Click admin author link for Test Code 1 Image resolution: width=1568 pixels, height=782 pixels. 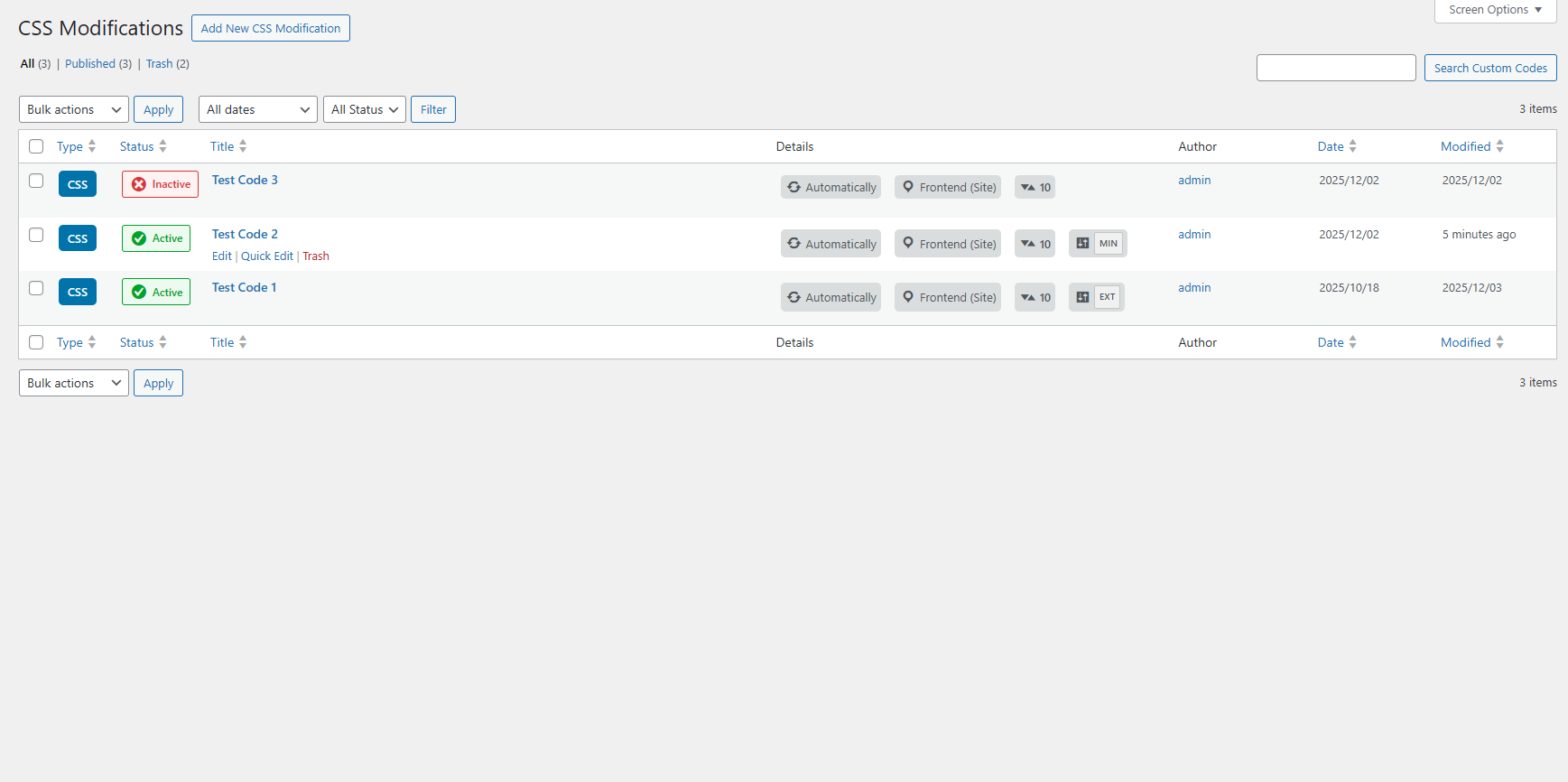point(1194,287)
